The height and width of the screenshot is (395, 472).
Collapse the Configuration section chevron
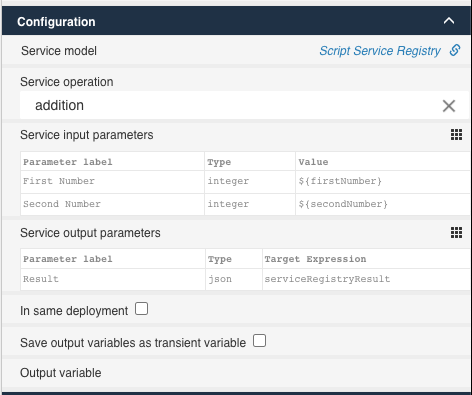[449, 21]
